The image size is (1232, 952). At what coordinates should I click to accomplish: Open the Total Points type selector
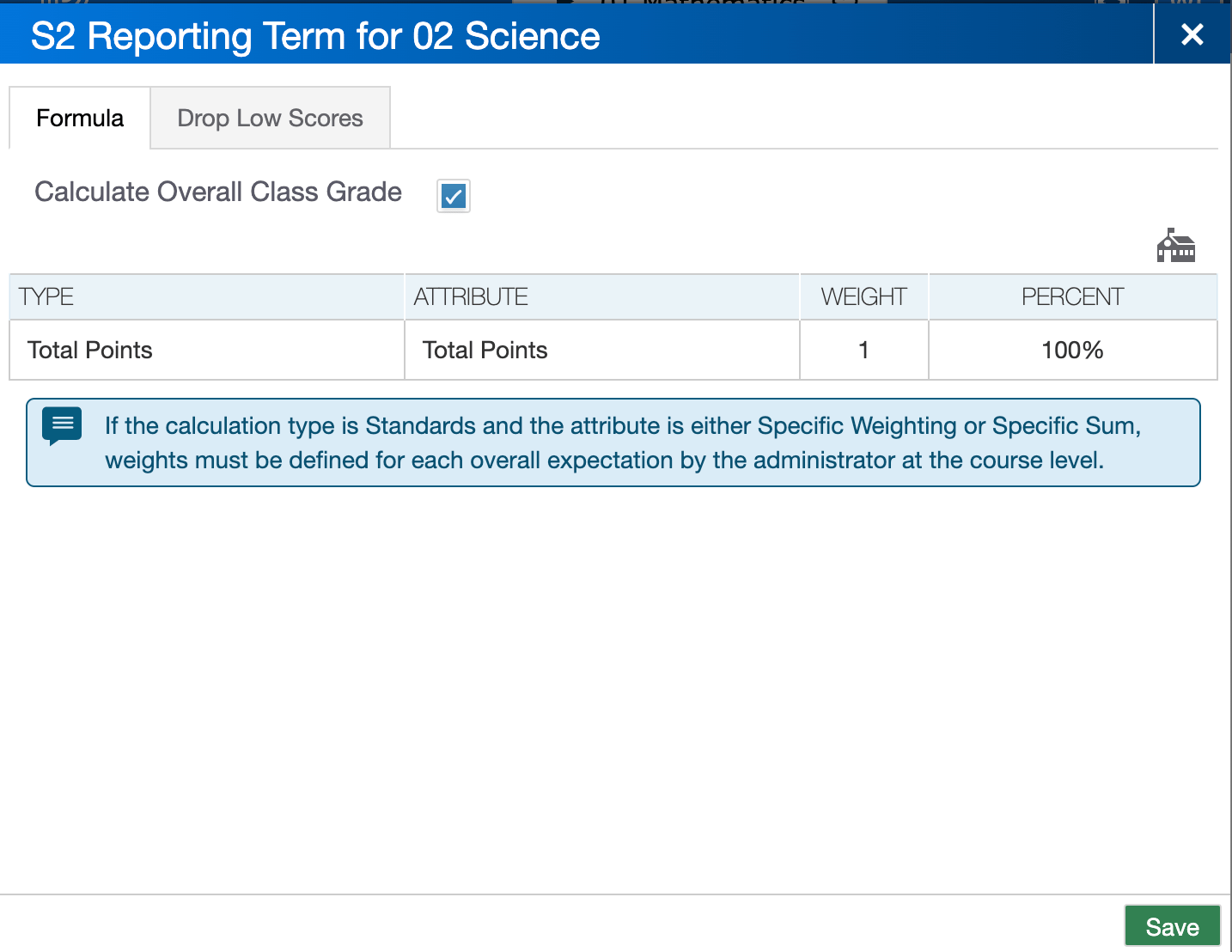tap(89, 350)
